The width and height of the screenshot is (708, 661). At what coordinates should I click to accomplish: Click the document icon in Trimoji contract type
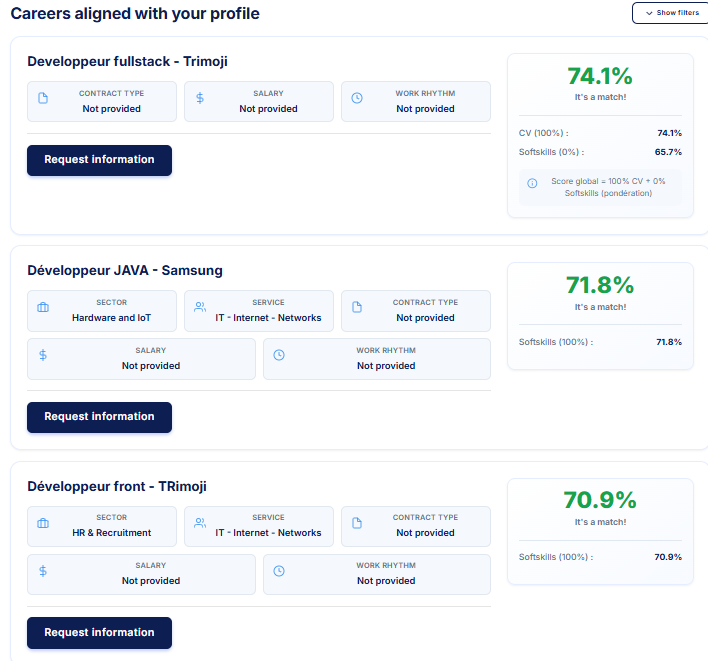(43, 98)
